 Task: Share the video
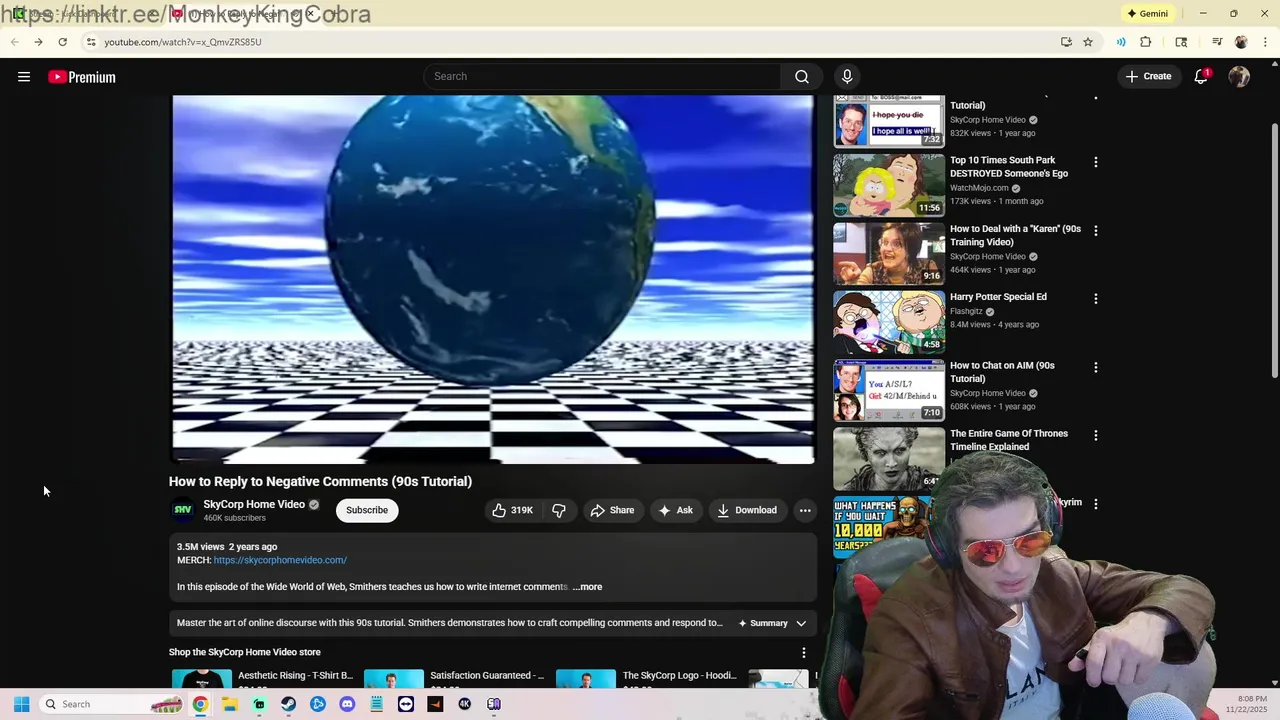tap(612, 510)
